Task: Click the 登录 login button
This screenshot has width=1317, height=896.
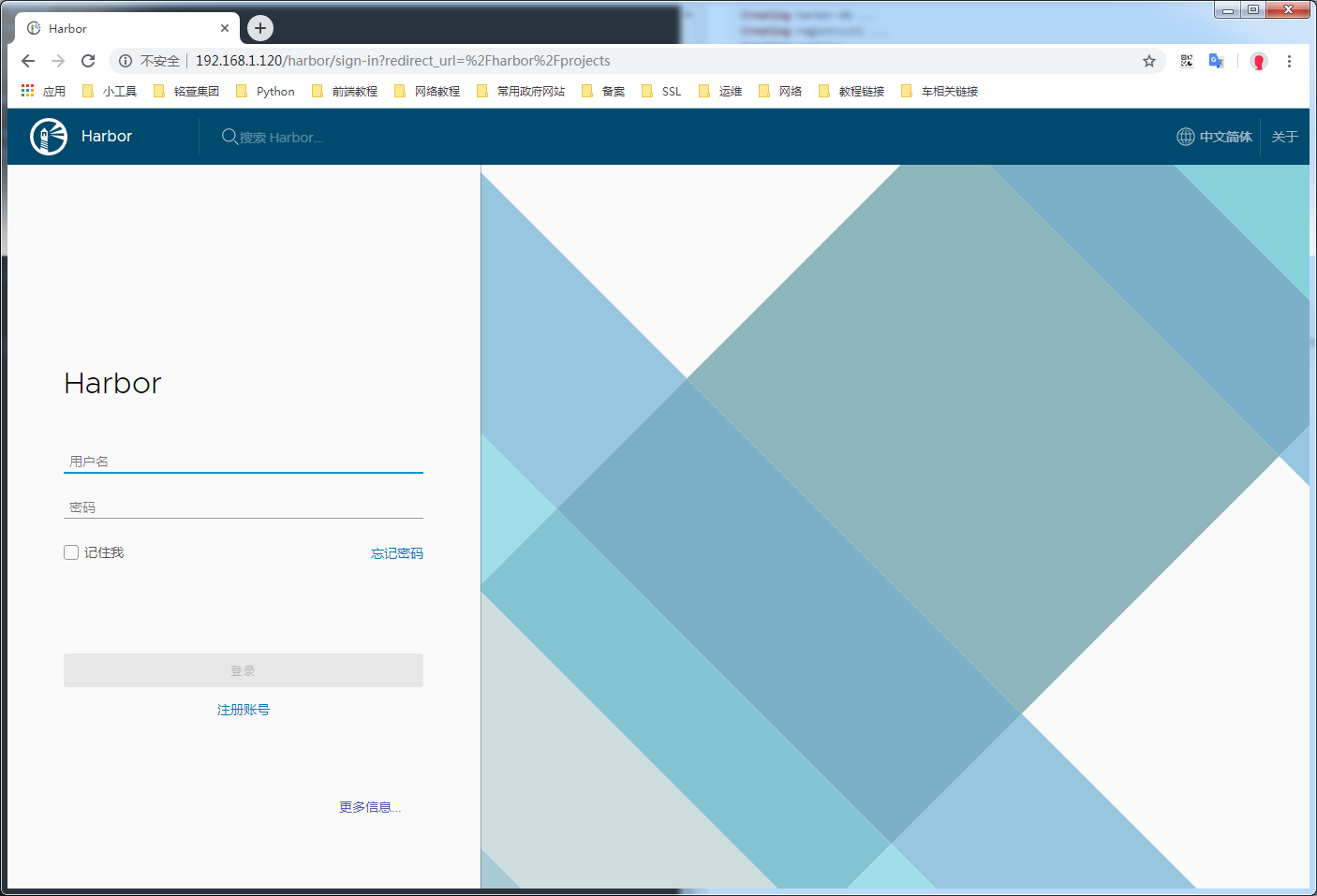Action: 244,670
